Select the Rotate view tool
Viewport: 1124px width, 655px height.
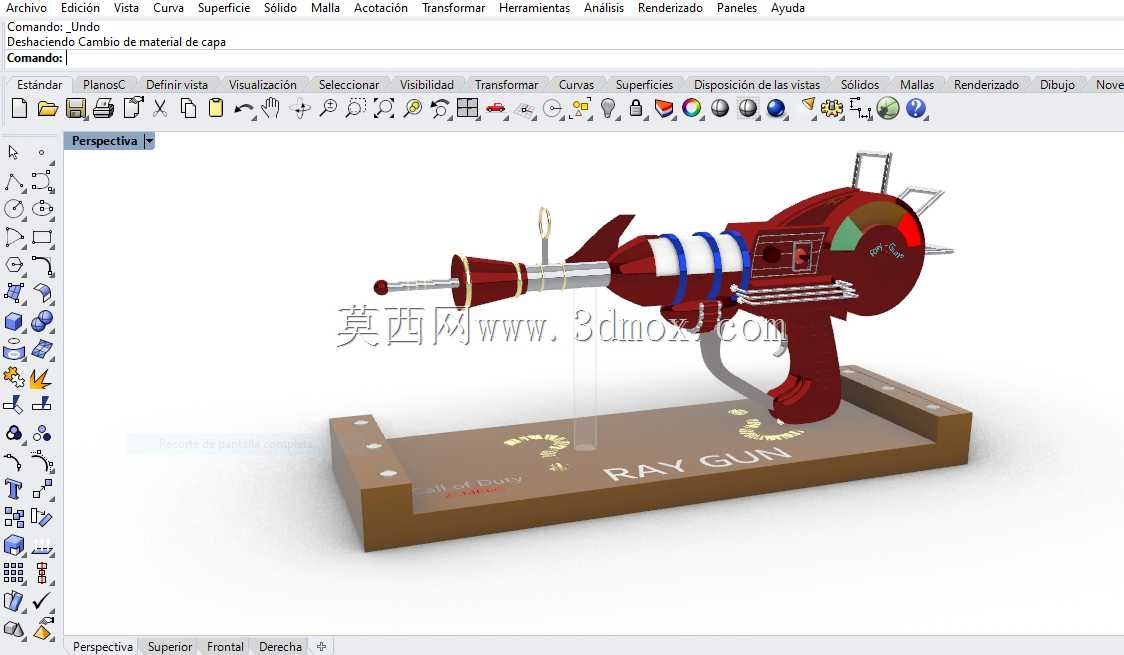(x=300, y=109)
